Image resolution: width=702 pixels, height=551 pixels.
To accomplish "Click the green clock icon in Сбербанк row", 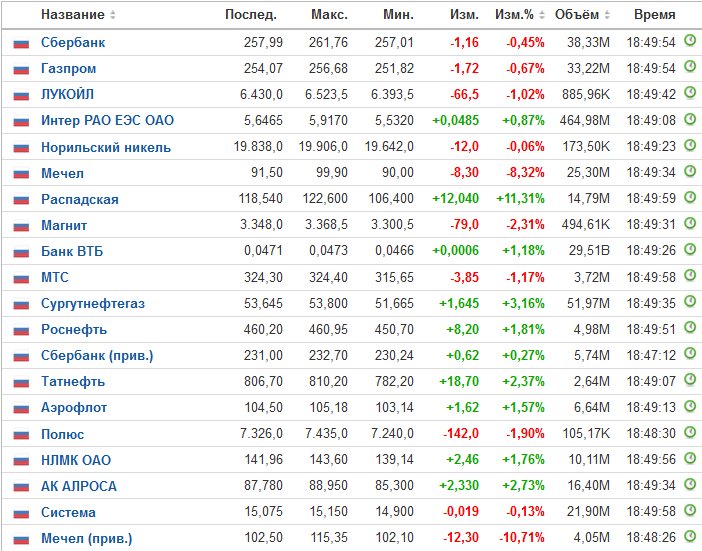I will (690, 41).
